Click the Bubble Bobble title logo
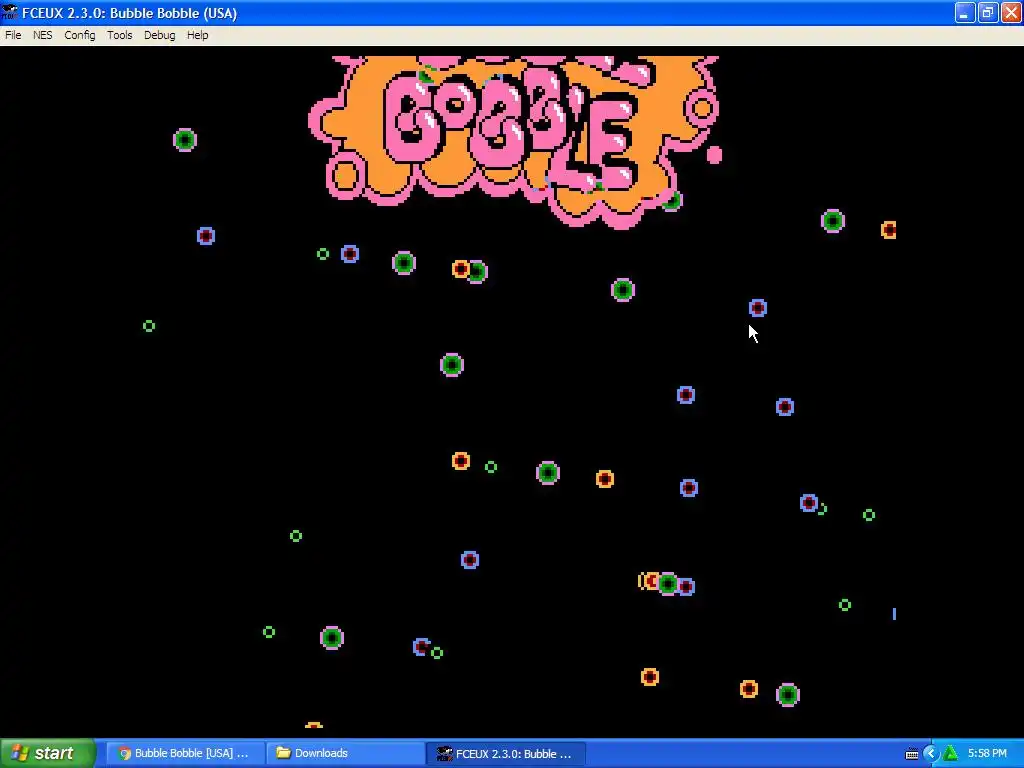Image resolution: width=1024 pixels, height=768 pixels. [514, 140]
